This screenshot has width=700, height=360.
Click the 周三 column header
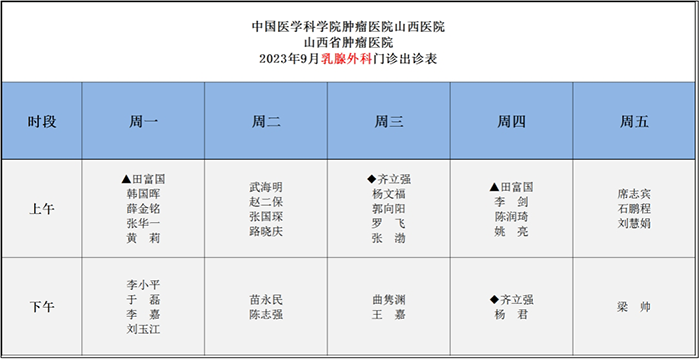pos(389,121)
